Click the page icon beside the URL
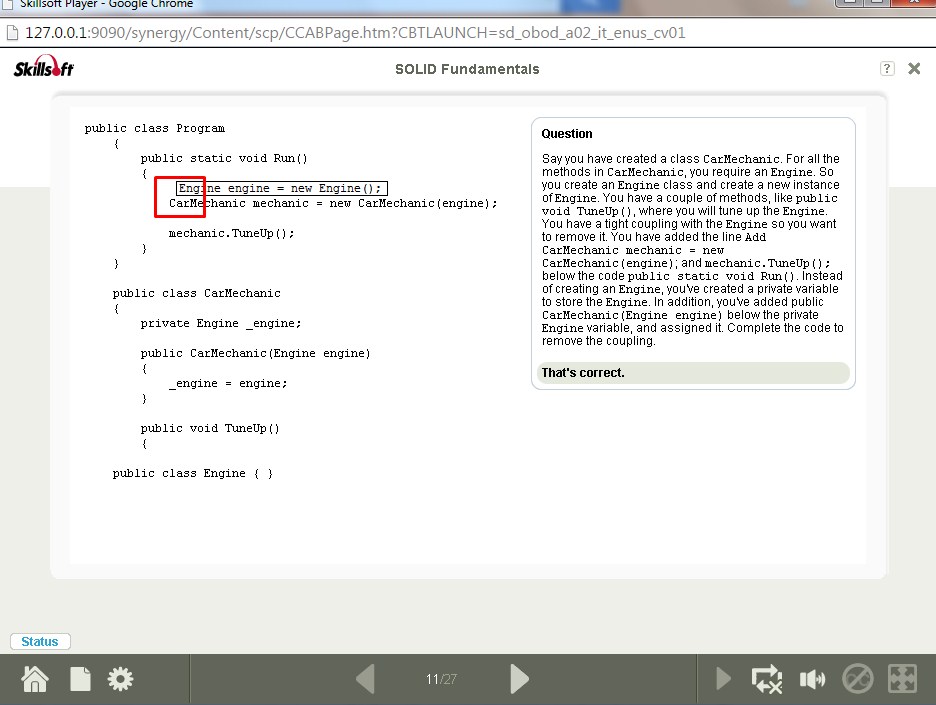 click(x=12, y=32)
